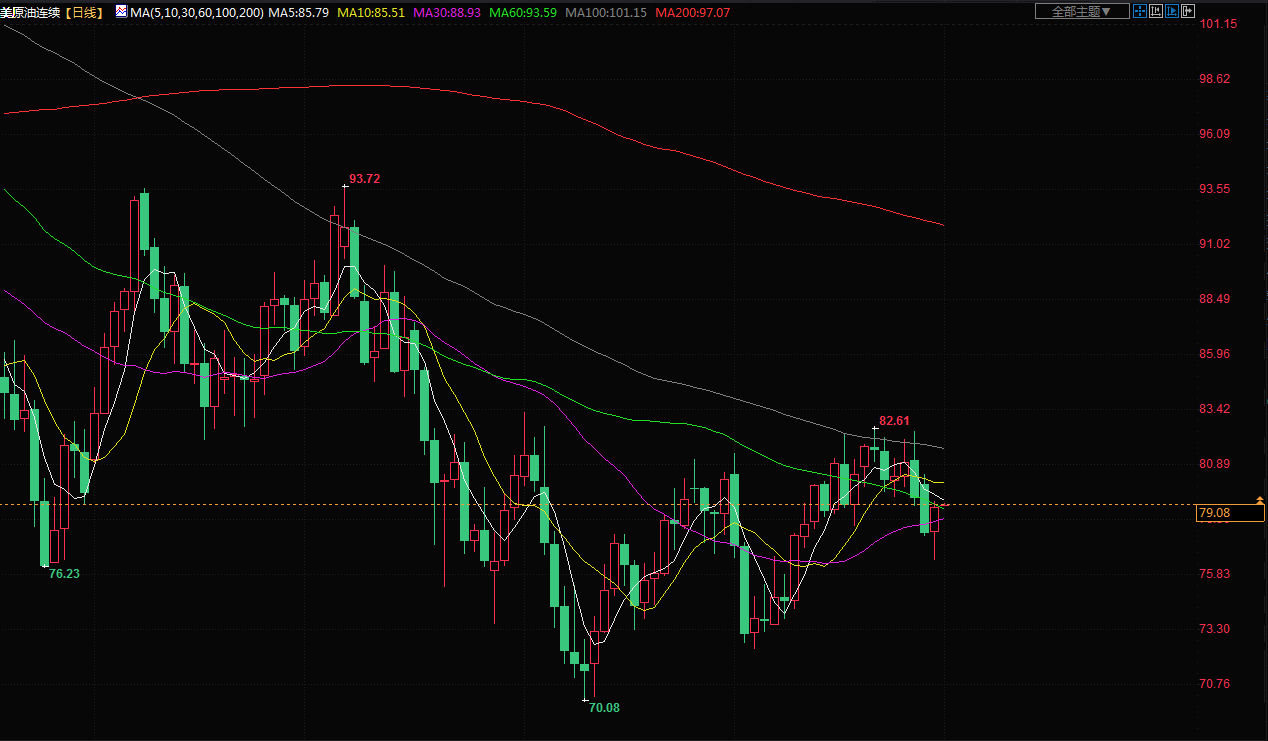Click the red MA200:97.07 legend entry
The image size is (1268, 741).
point(692,12)
